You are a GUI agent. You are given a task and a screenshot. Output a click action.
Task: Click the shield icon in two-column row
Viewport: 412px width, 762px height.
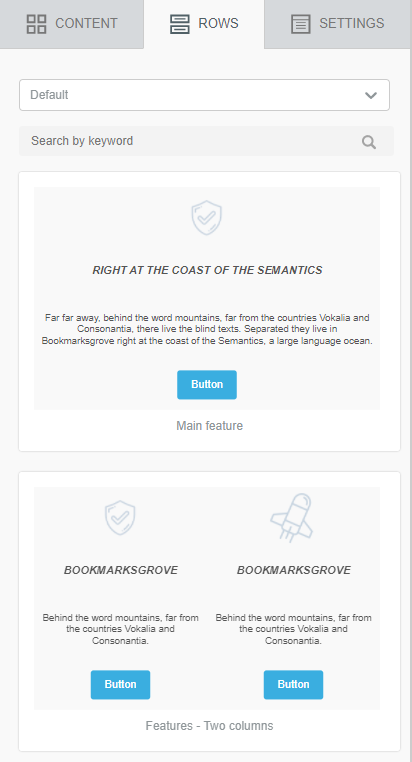(120, 518)
